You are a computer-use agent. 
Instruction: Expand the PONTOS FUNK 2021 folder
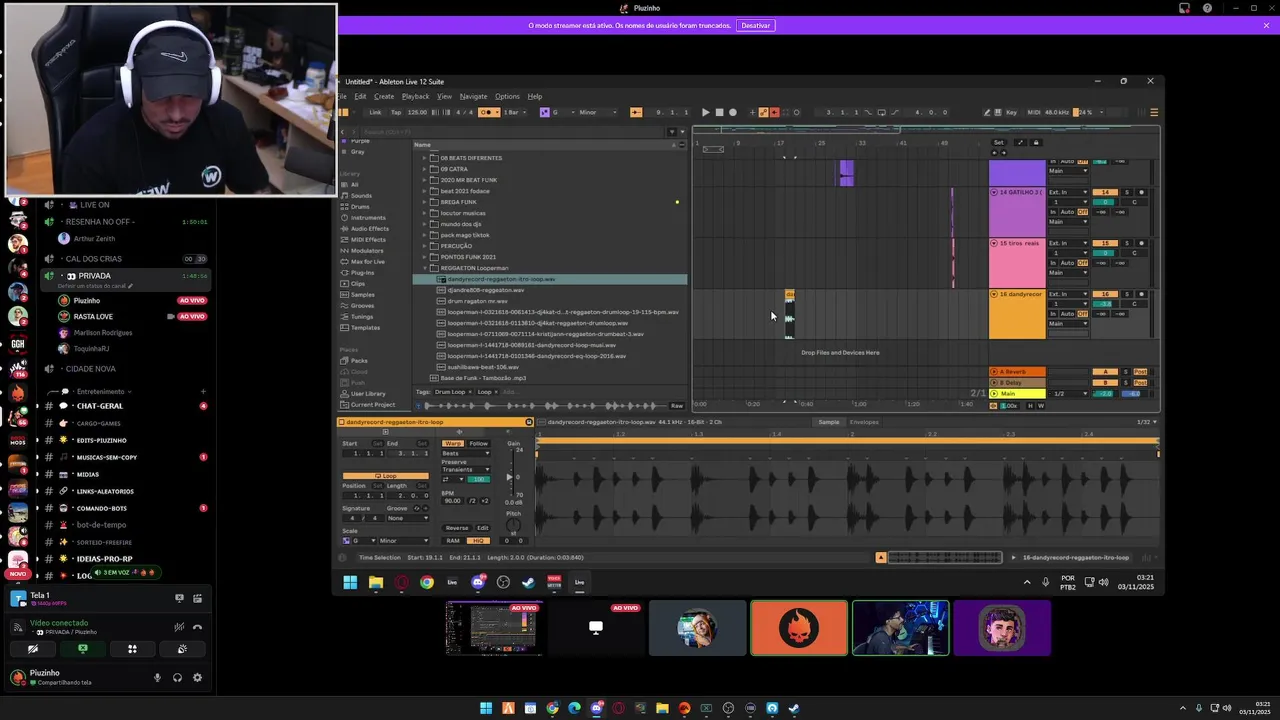[424, 257]
